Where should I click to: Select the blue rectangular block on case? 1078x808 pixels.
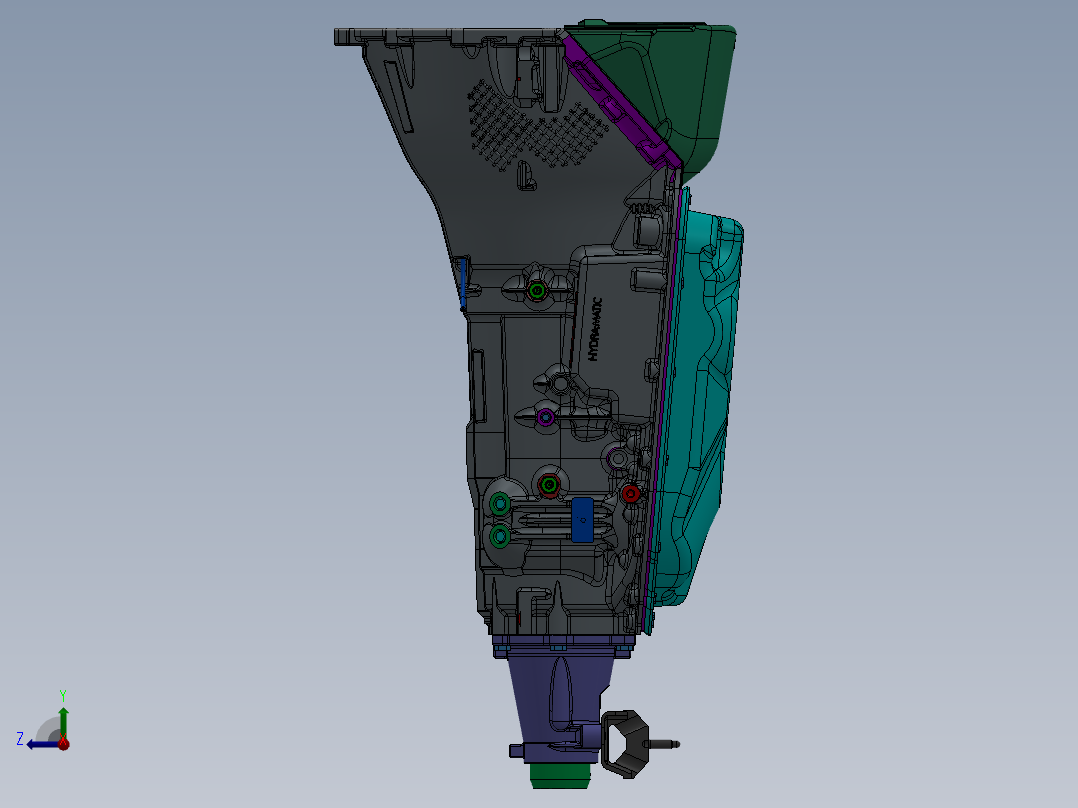pos(582,520)
